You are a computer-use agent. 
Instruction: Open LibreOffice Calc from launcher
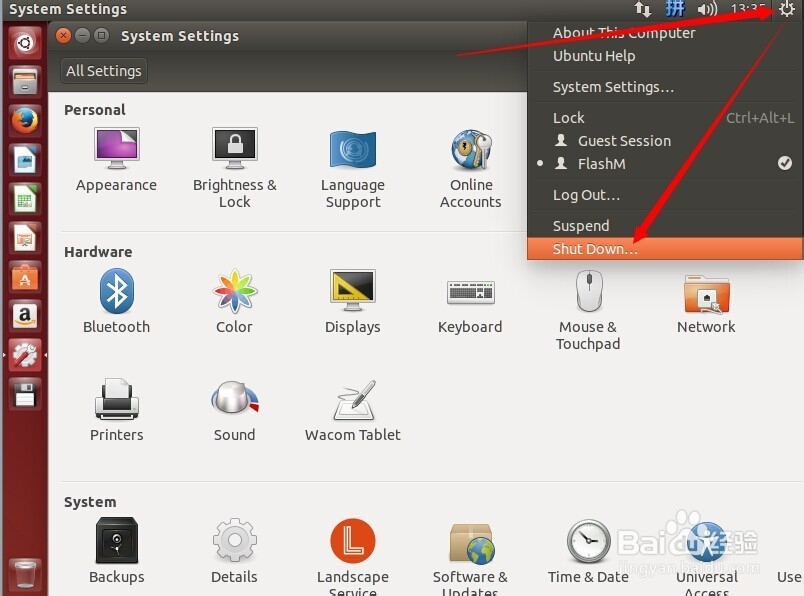25,199
